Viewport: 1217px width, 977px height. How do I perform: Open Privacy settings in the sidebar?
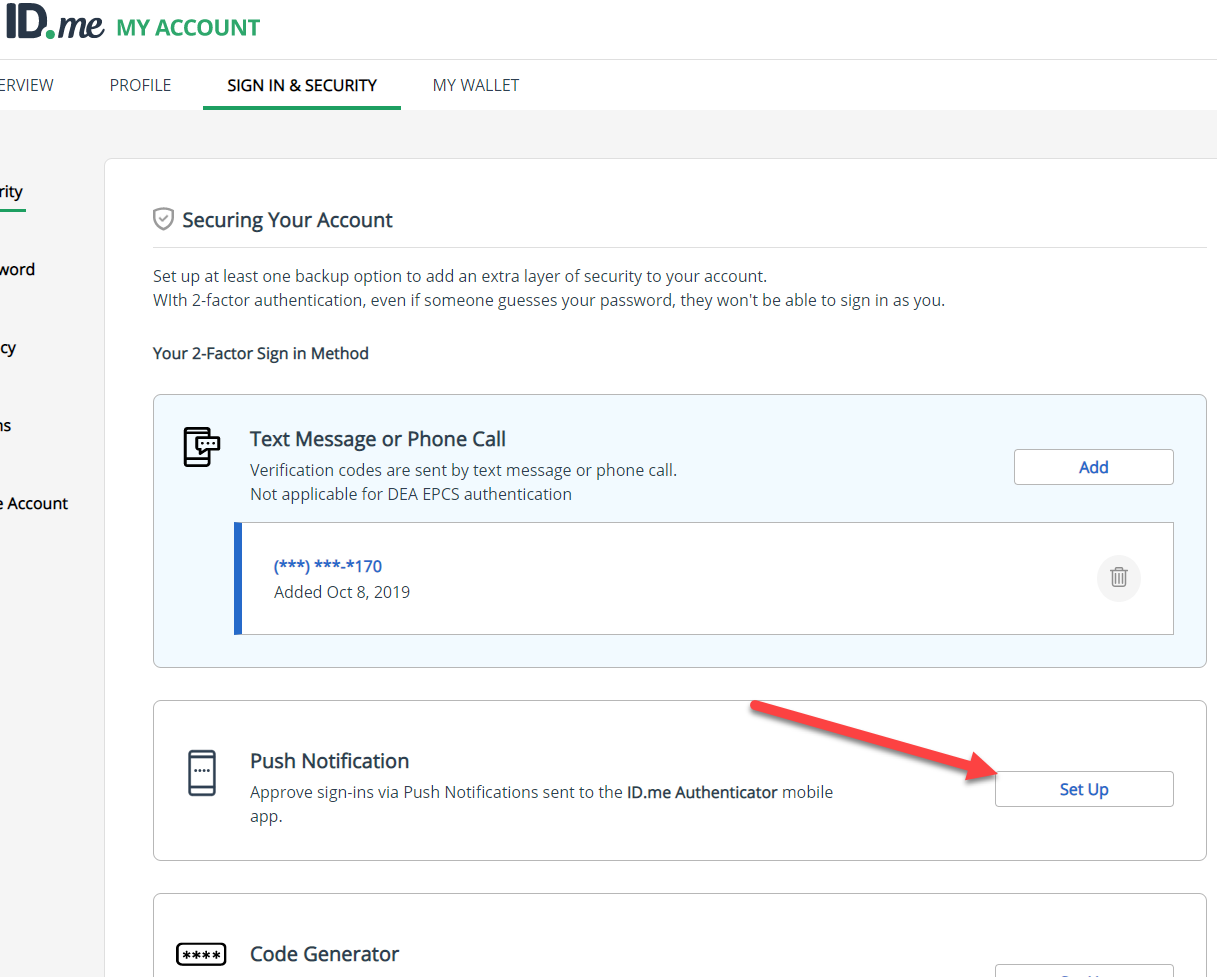6,347
